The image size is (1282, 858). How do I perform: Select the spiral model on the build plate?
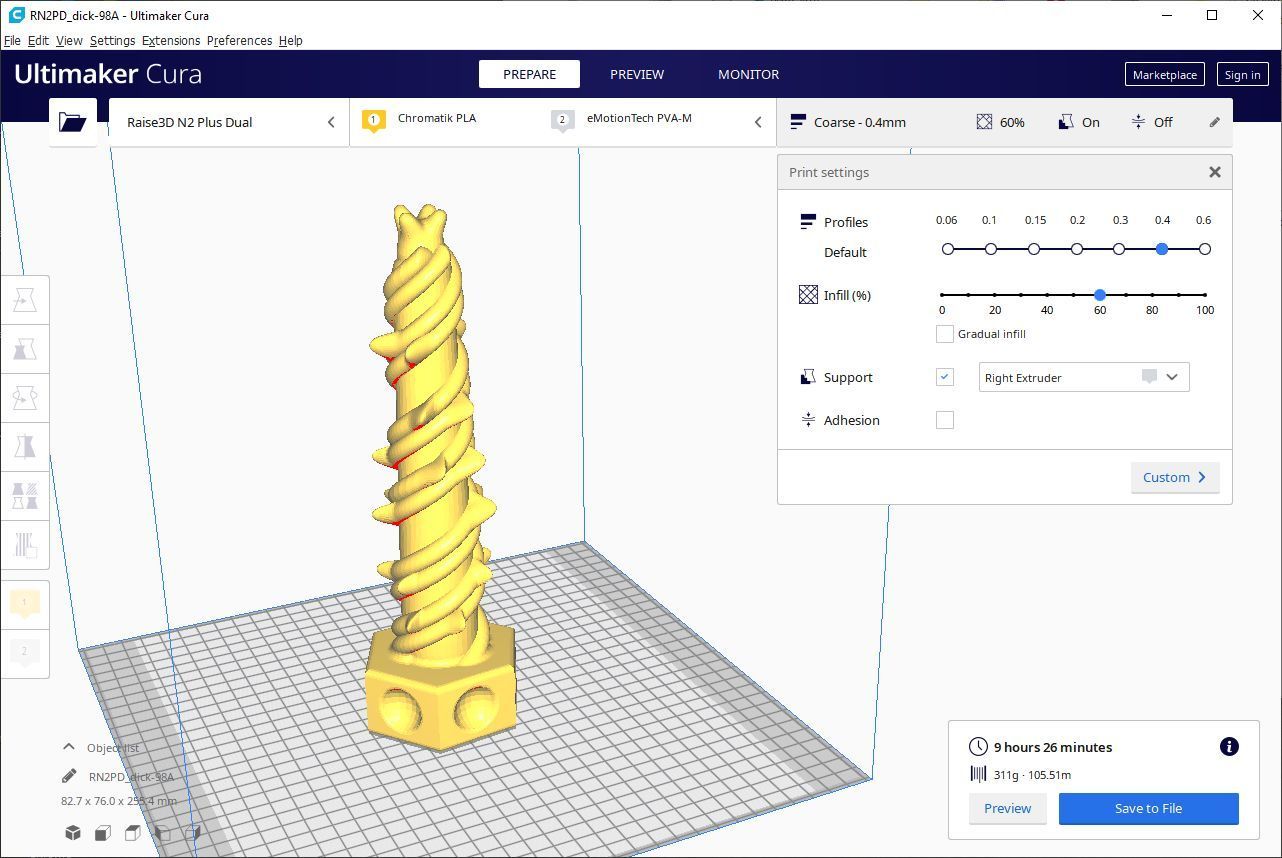pyautogui.click(x=436, y=480)
